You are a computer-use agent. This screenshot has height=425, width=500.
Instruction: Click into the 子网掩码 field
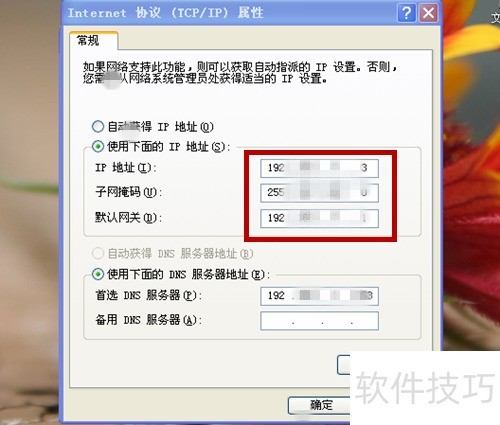319,193
